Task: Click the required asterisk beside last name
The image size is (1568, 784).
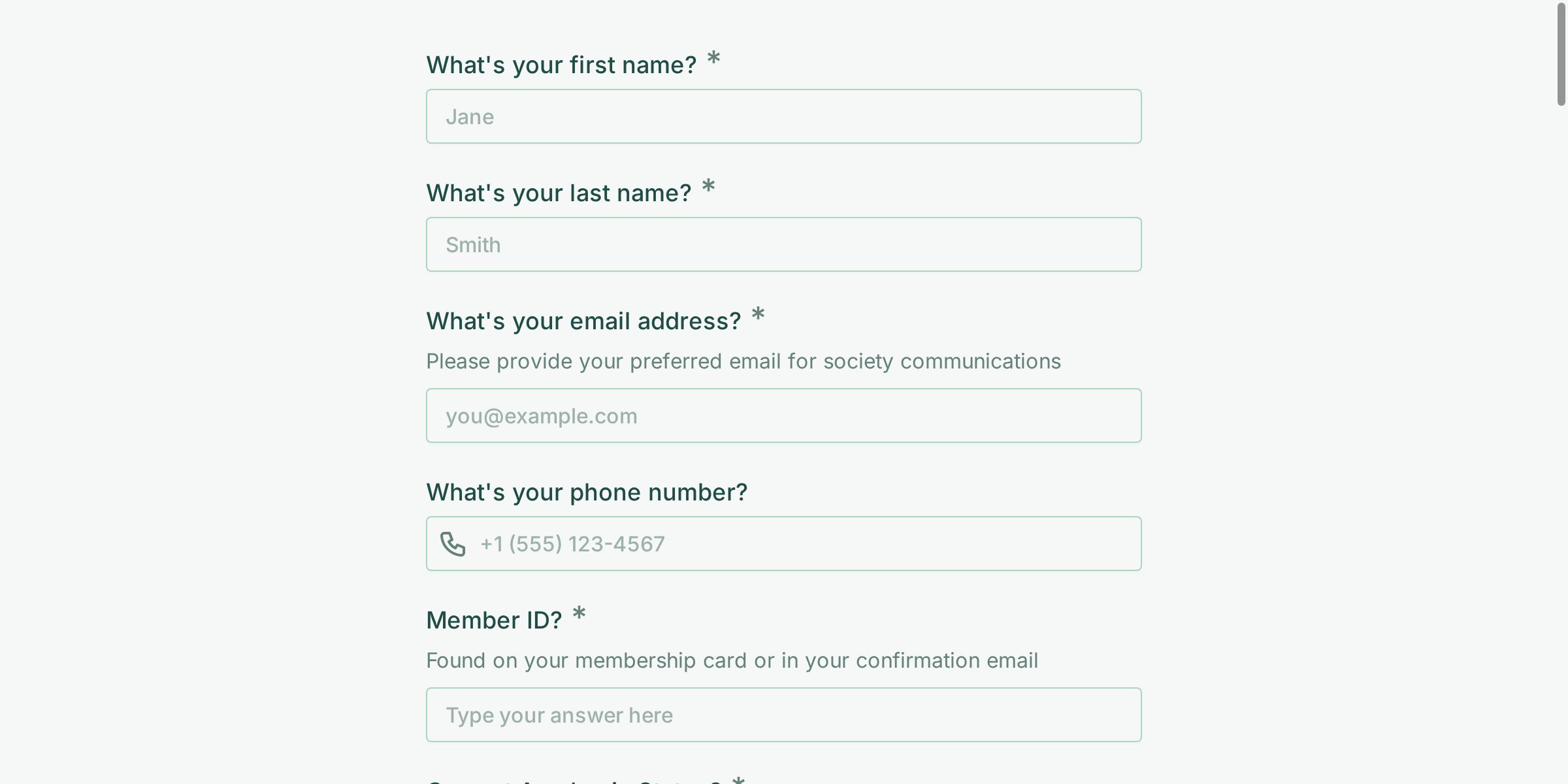Action: point(708,186)
